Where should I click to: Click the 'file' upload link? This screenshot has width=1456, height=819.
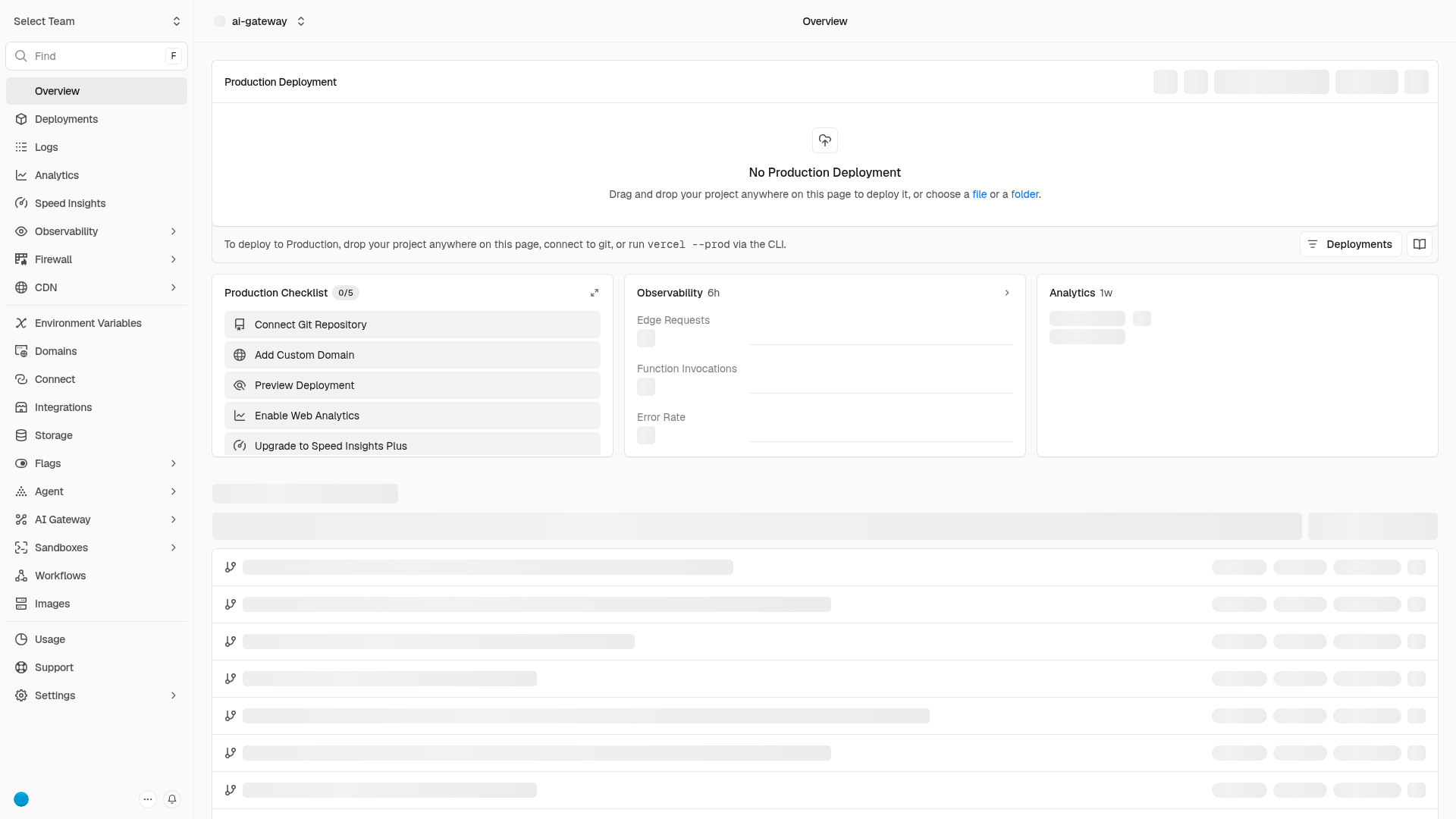tap(980, 194)
